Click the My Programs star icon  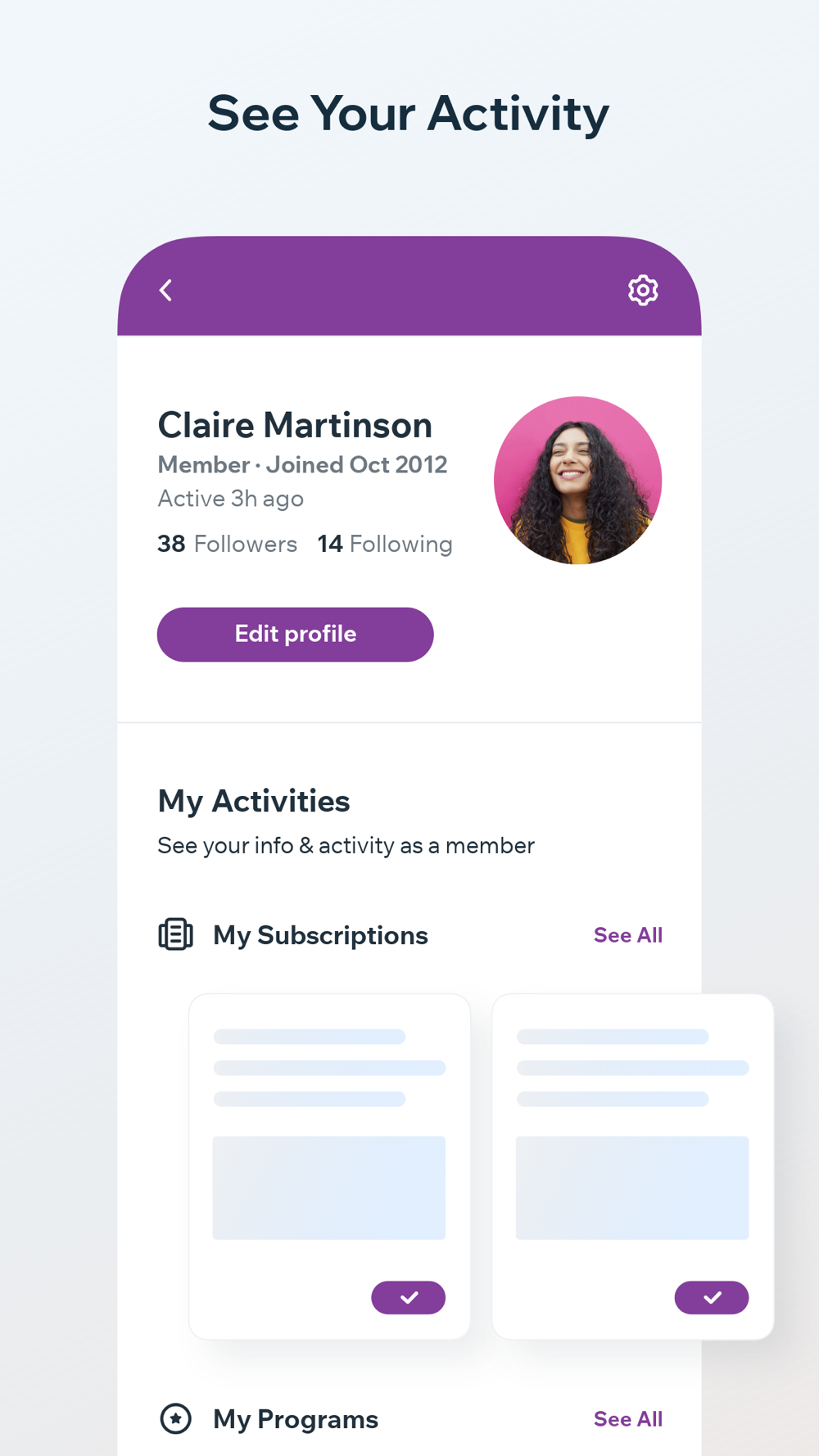pos(175,1418)
